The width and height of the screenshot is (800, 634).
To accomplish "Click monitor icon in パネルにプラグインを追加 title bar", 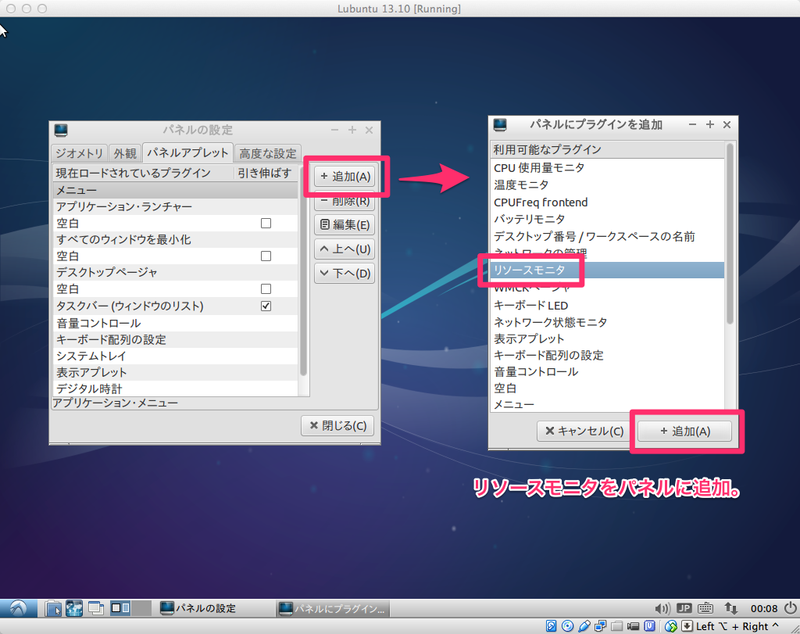I will 500,124.
